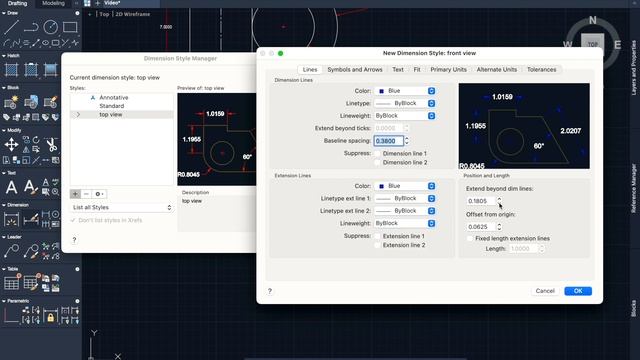This screenshot has width=640, height=360.
Task: Toggle Suppress Dimension line 1
Action: 377,153
